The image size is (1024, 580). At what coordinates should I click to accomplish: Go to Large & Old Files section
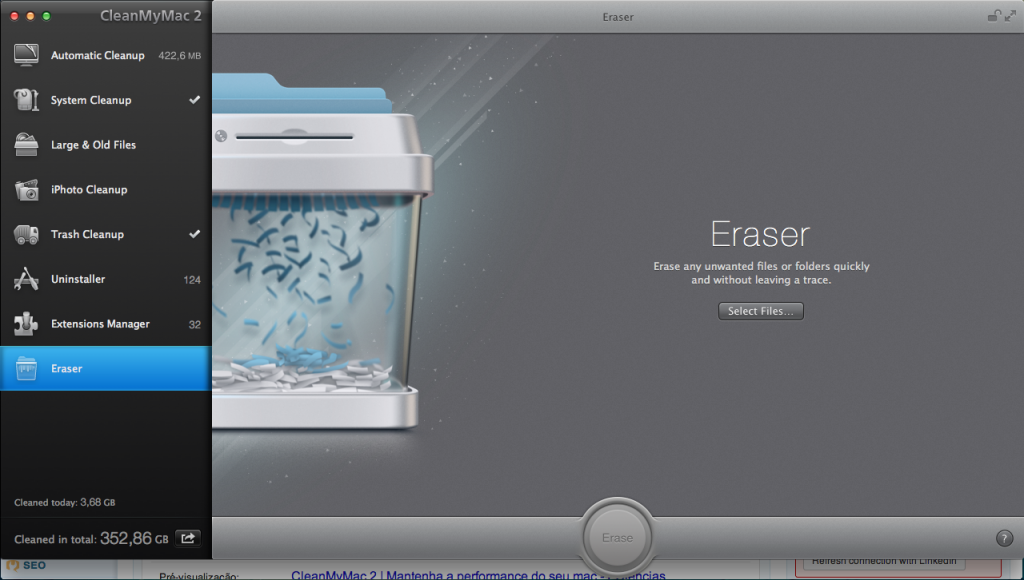pos(106,145)
